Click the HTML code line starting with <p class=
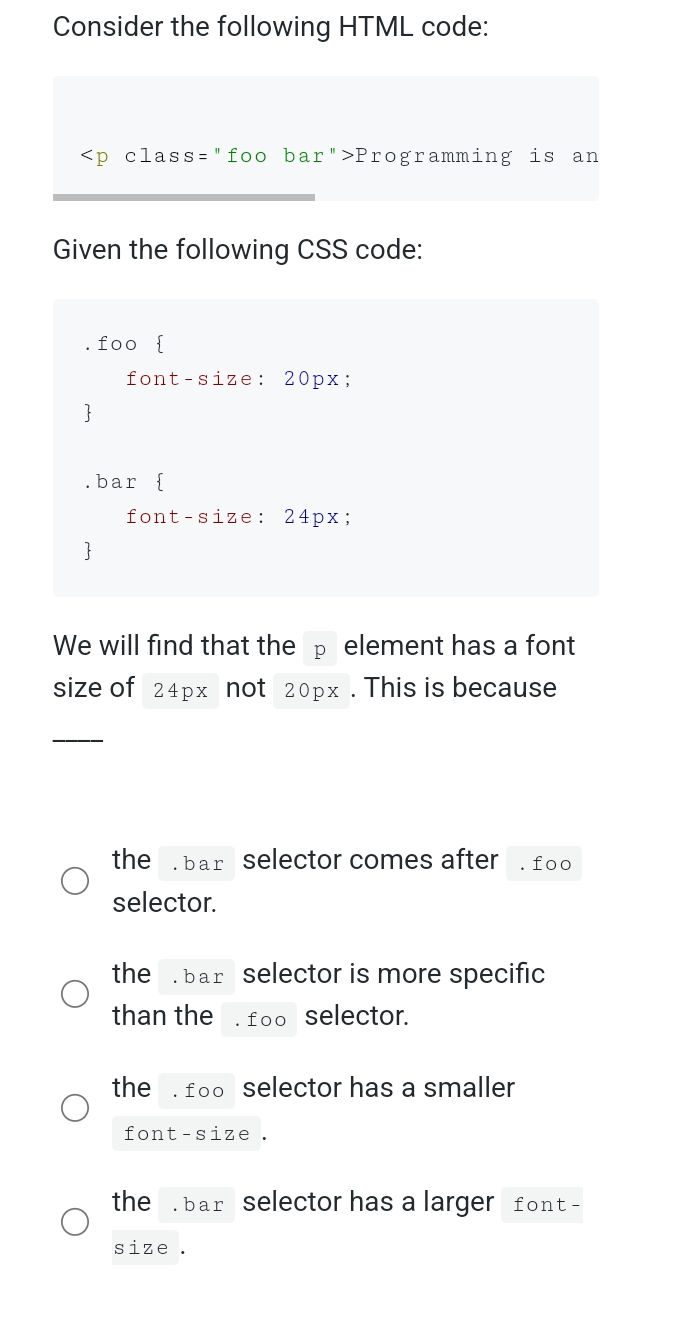The image size is (673, 1317). [339, 156]
